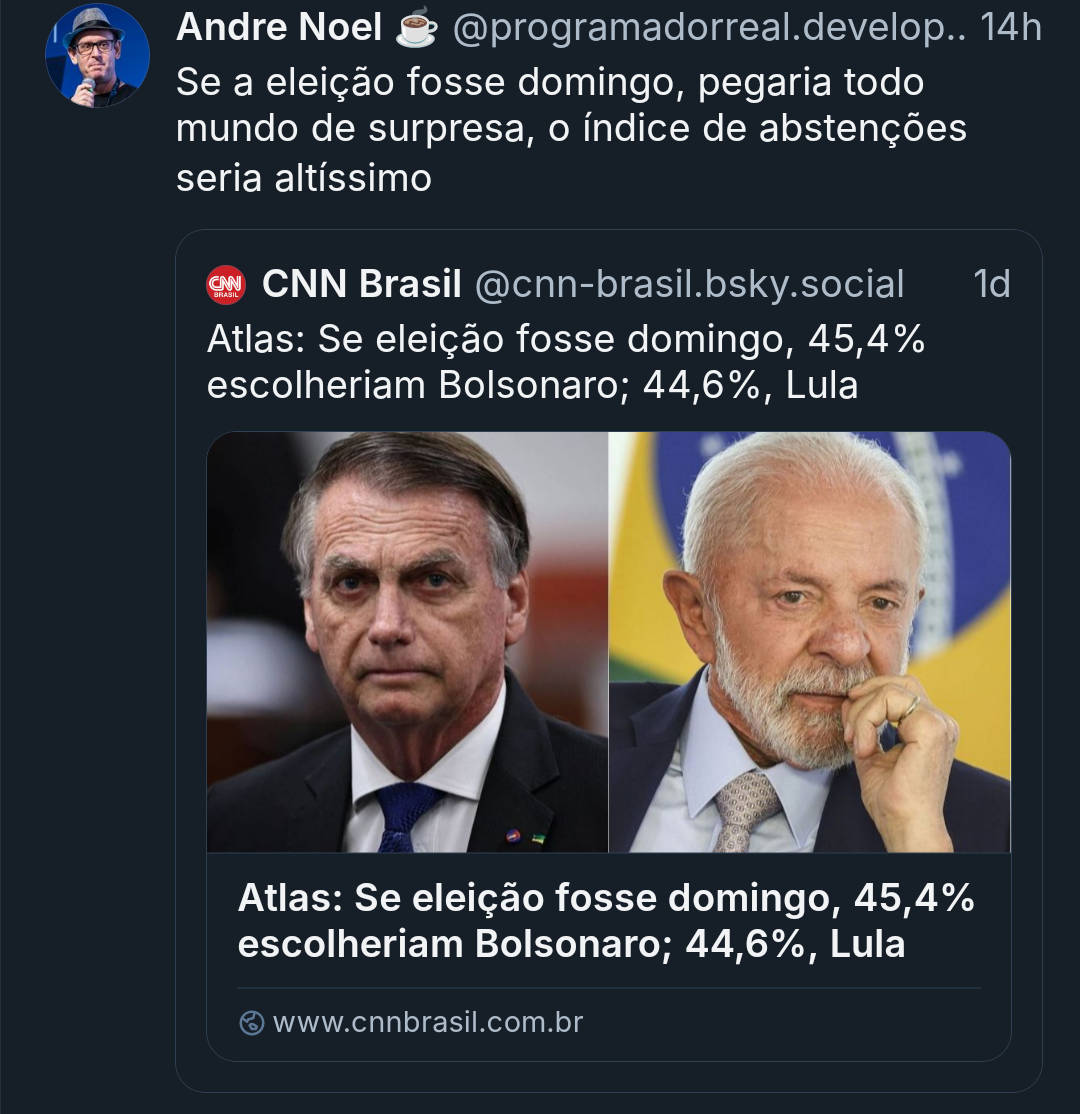Open the Andre Noel display name
This screenshot has height=1114, width=1080.
click(x=279, y=28)
